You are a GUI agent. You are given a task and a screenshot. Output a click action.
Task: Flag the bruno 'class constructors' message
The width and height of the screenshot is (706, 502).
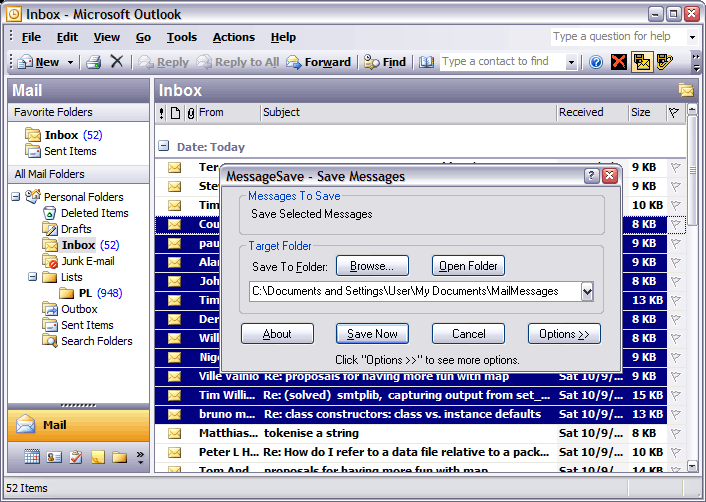[675, 415]
